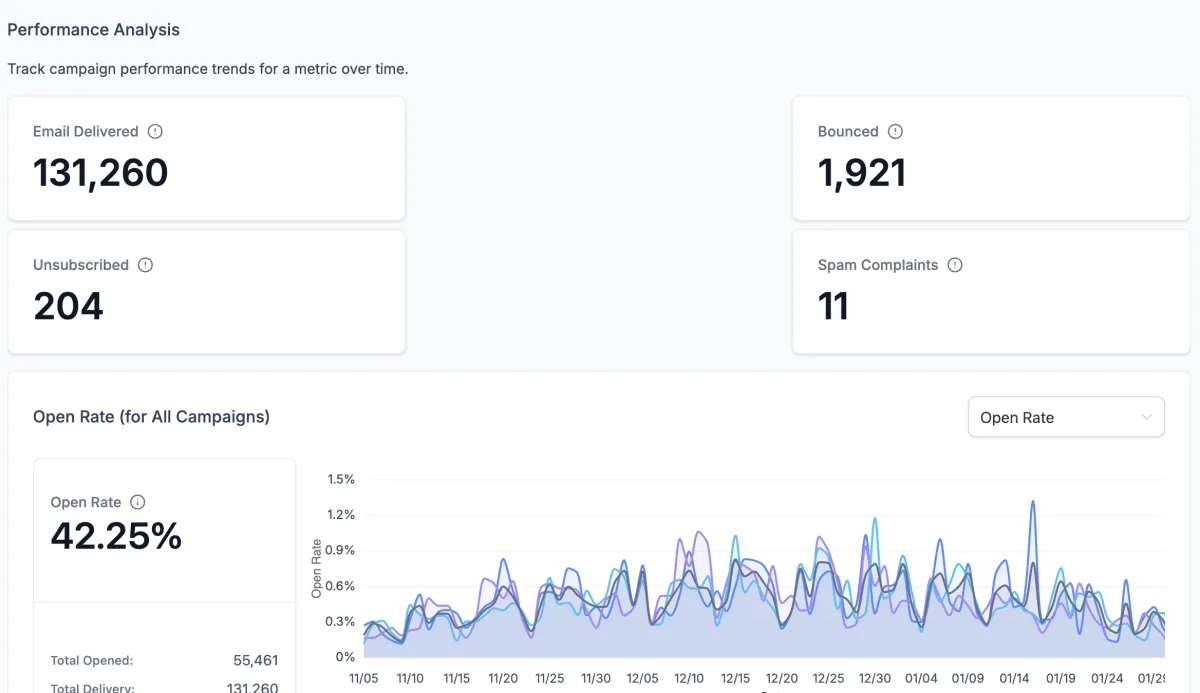
Task: Open the Open Rate metric dropdown
Action: pos(1066,417)
